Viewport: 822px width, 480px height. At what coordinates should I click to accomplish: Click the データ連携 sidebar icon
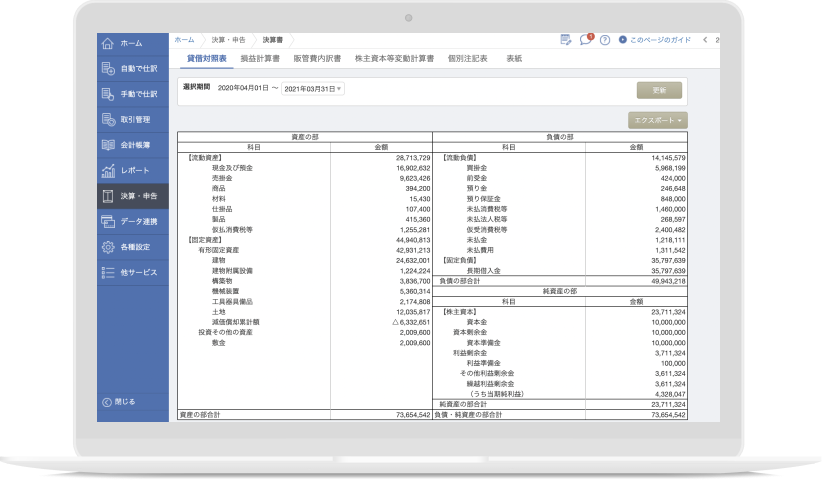108,221
